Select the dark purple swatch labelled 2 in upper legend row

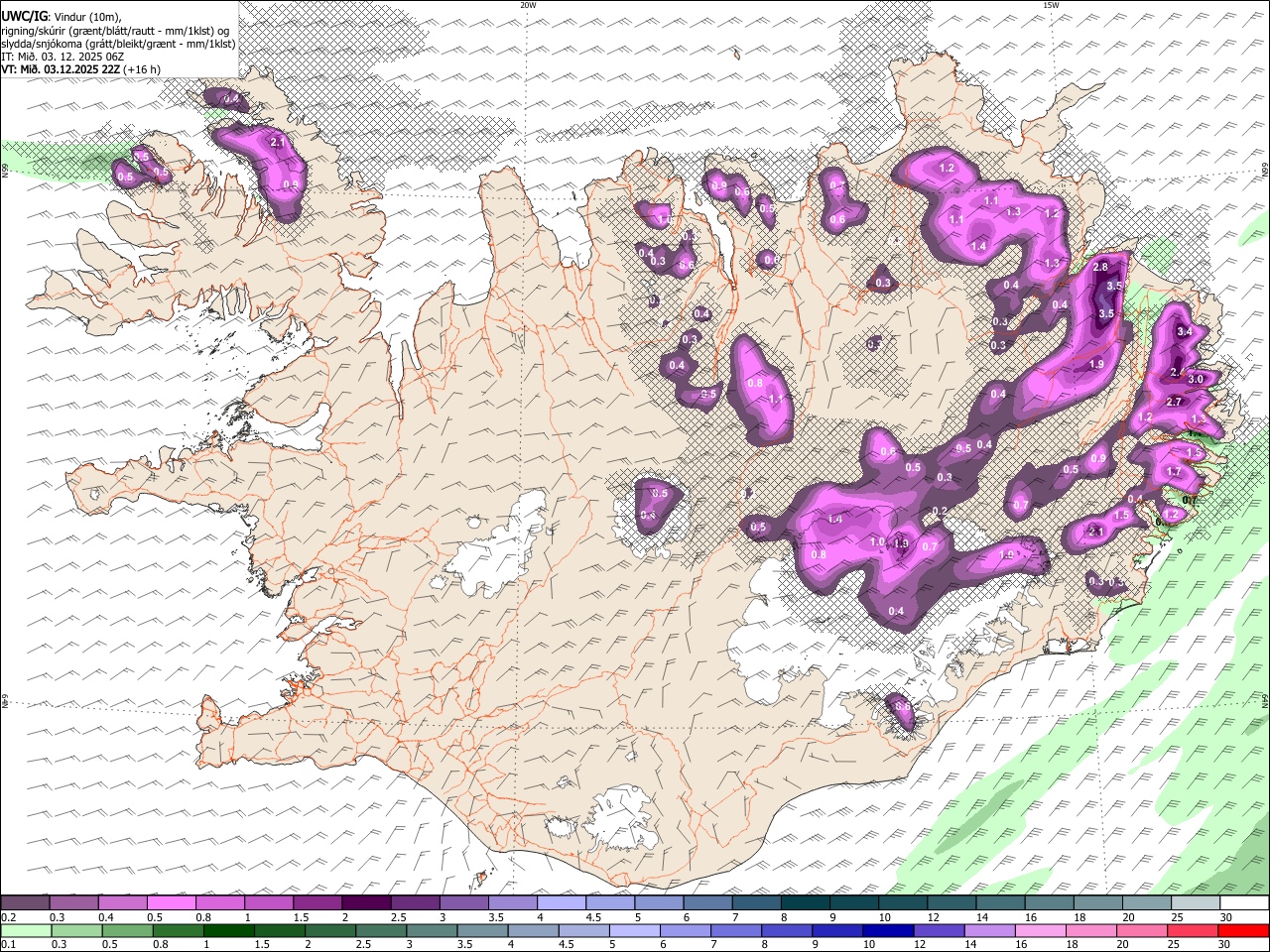tap(366, 903)
